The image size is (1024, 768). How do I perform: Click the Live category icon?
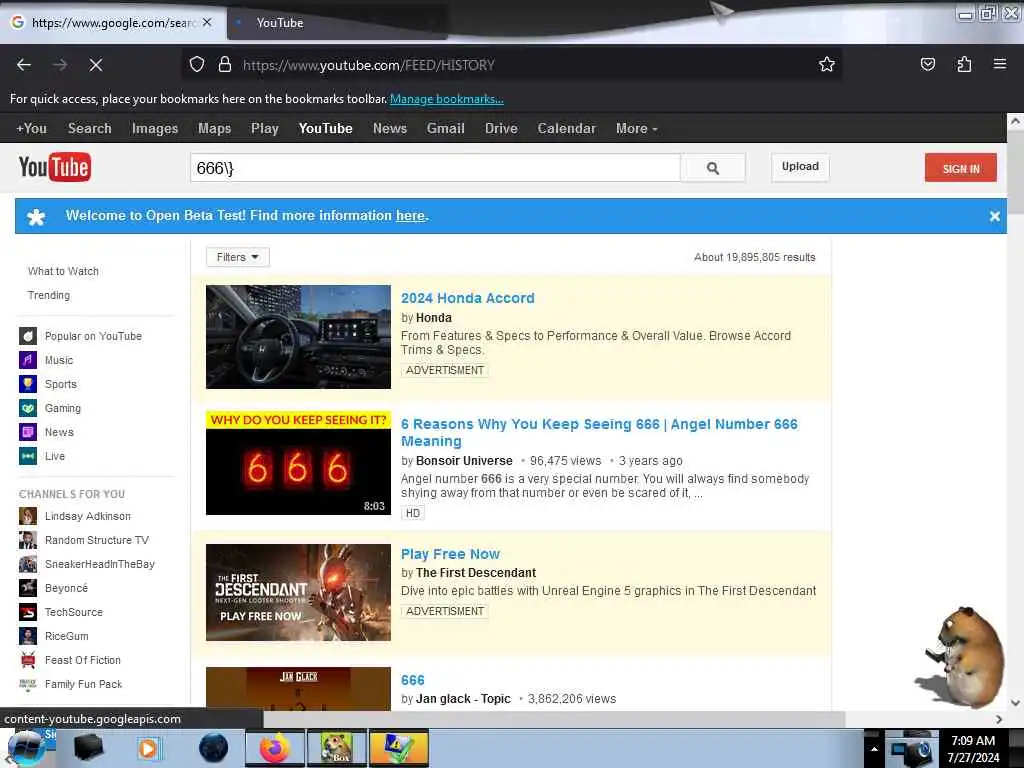pos(27,456)
